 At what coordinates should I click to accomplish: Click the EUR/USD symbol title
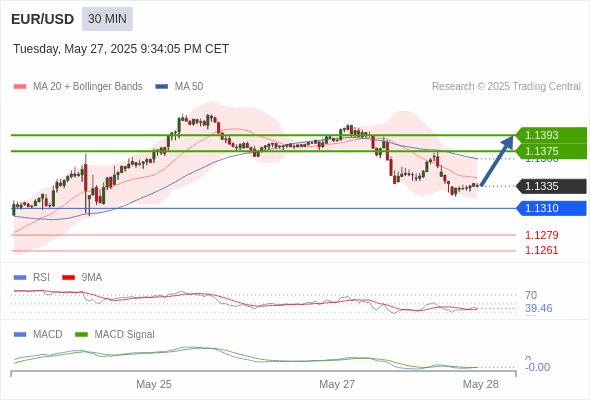[43, 19]
